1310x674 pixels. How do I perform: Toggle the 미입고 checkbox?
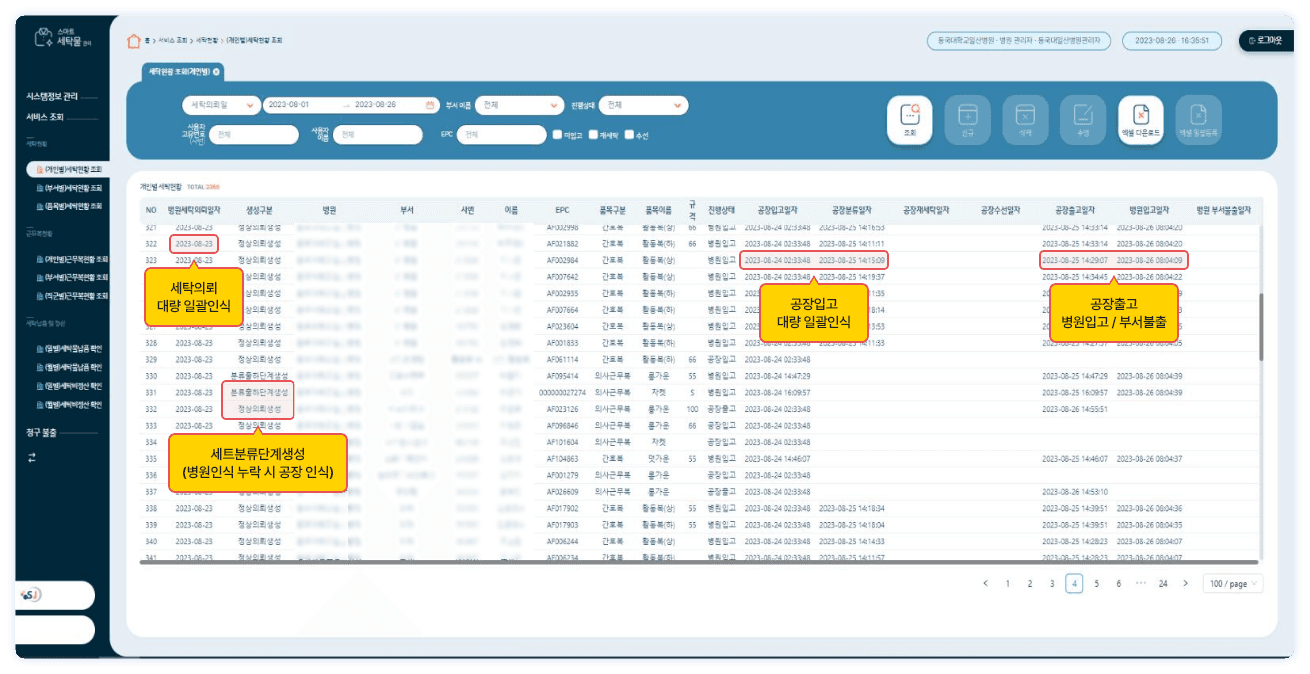(557, 134)
